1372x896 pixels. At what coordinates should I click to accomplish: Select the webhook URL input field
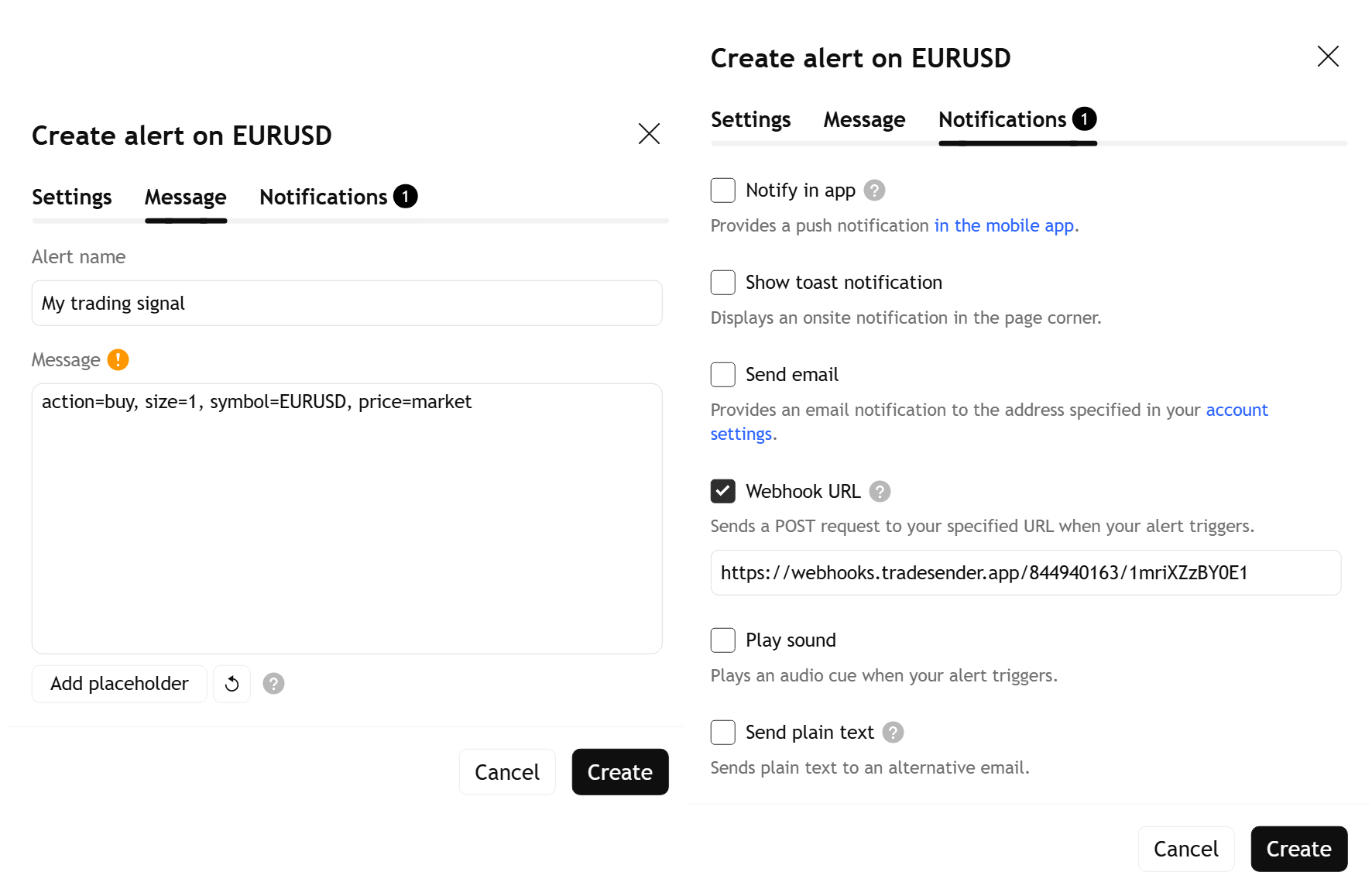point(1025,572)
